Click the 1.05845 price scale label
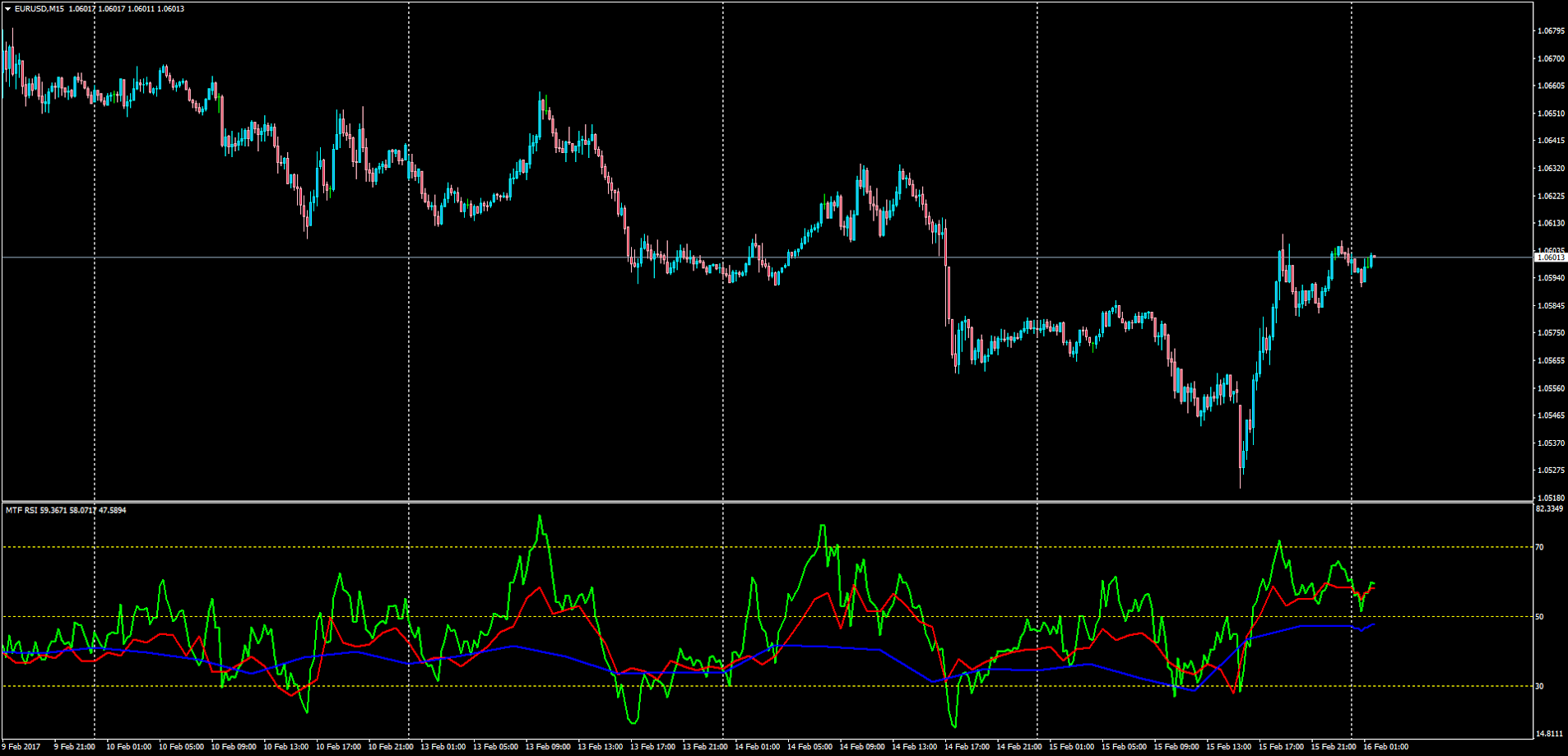 tap(1551, 305)
